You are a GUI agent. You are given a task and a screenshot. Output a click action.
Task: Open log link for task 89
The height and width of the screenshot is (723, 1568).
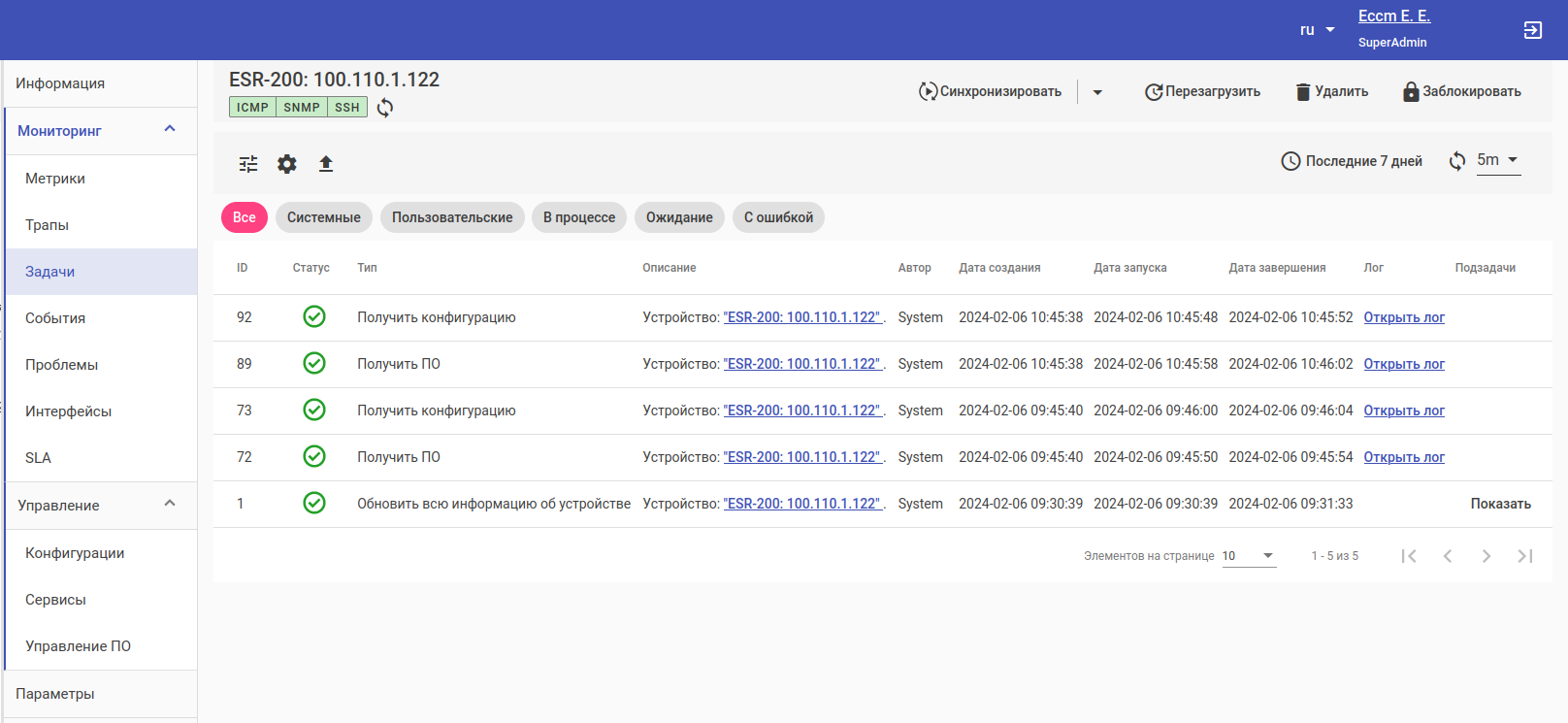tap(1404, 364)
